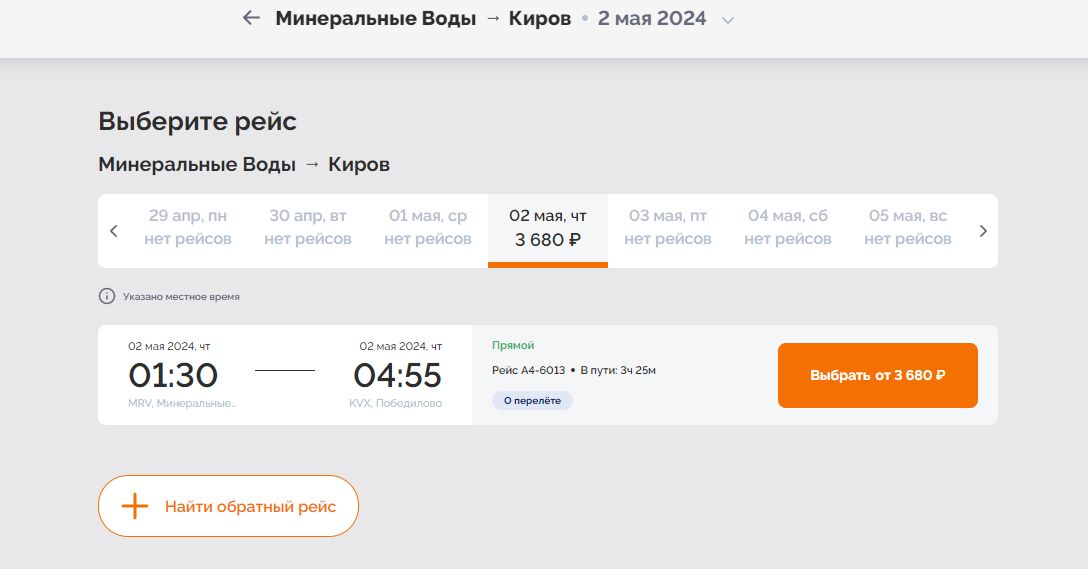
Task: Show earlier dates with the left arrow
Action: [x=114, y=231]
